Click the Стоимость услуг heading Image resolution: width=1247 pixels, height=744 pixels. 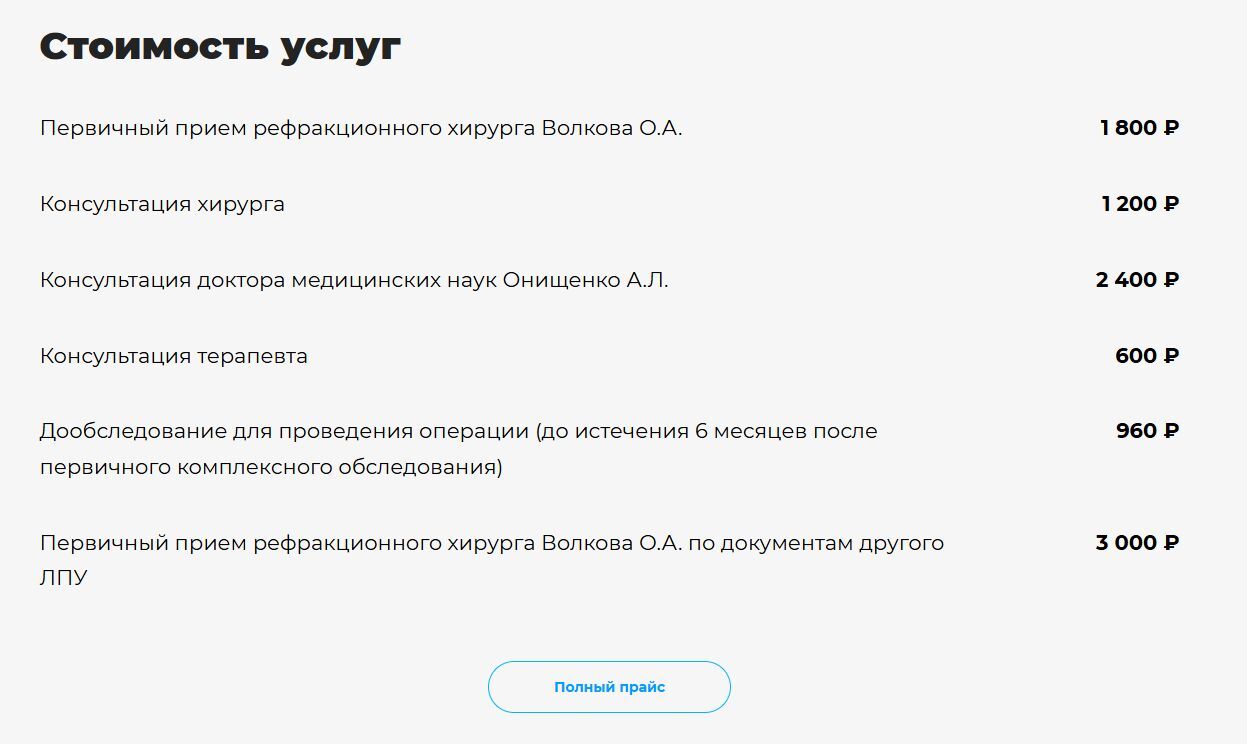tap(220, 47)
